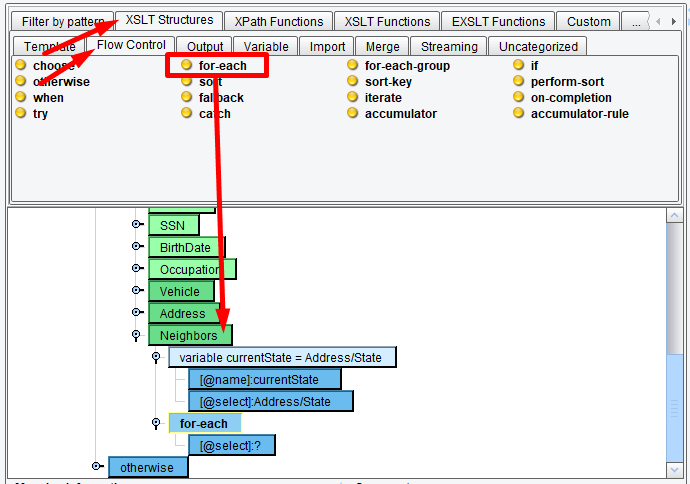Click the [@select]:Address/State attribute node
Viewport: 690px width, 484px height.
(x=270, y=401)
